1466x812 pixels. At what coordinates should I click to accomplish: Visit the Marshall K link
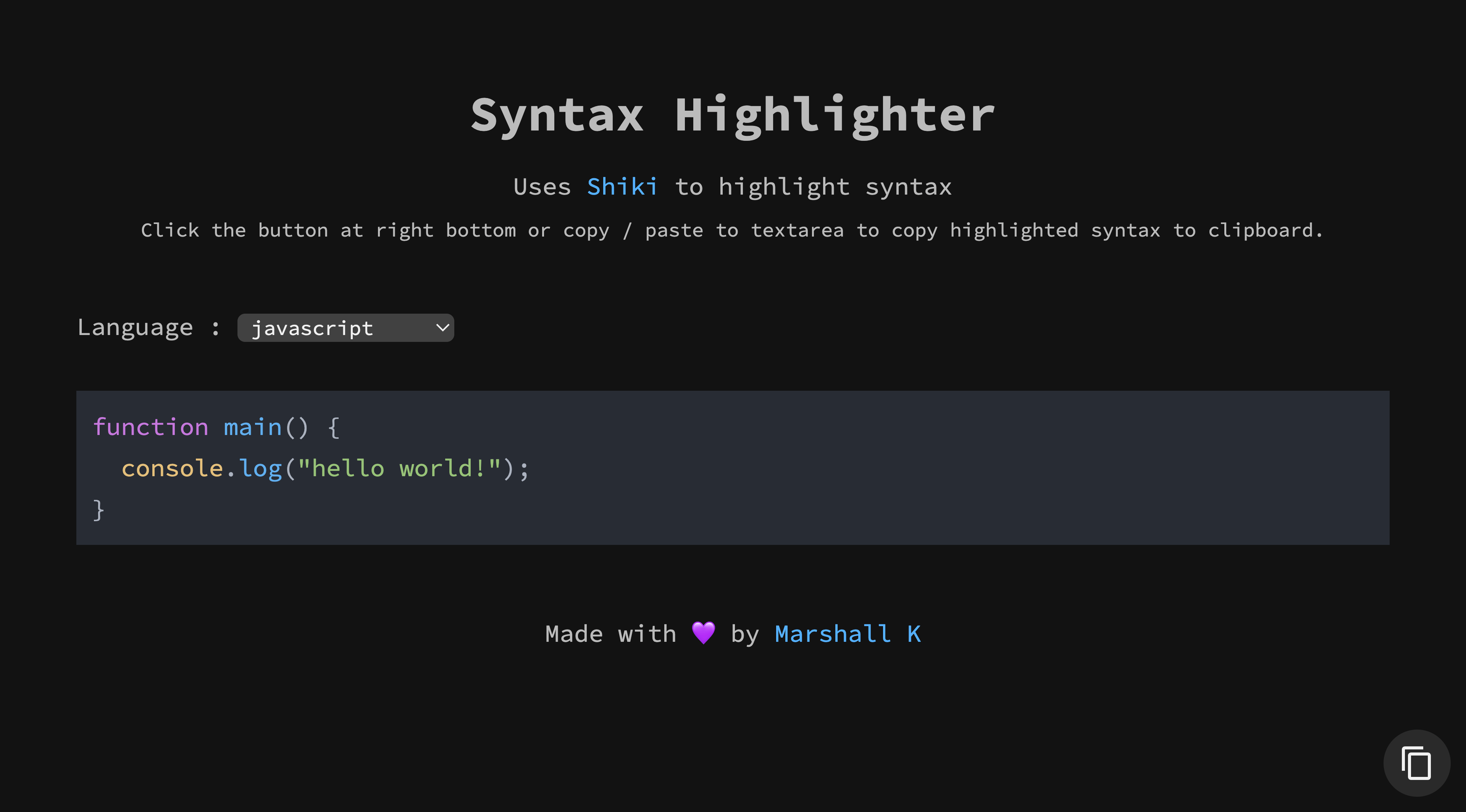pyautogui.click(x=848, y=633)
